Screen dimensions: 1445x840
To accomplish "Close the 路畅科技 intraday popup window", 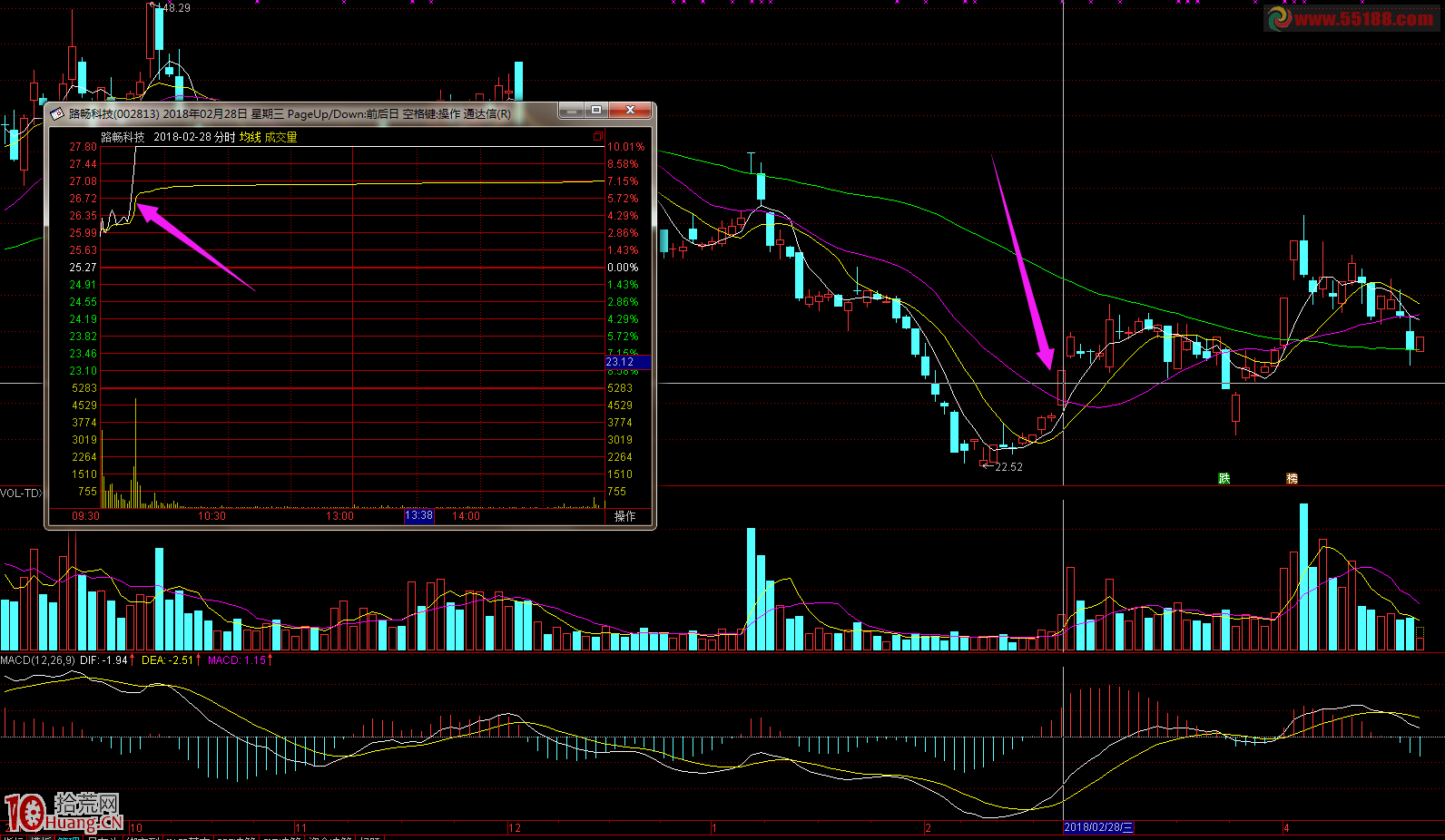I will click(x=630, y=111).
